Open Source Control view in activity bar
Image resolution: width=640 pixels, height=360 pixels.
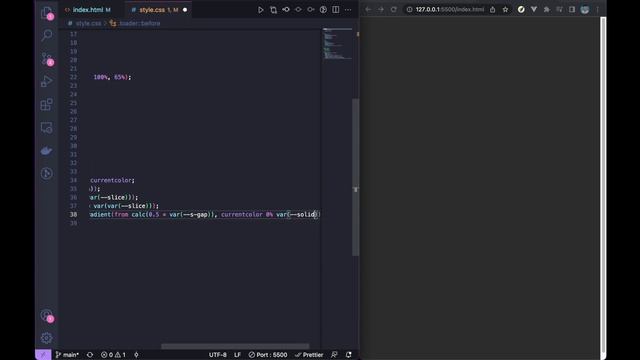(x=47, y=58)
